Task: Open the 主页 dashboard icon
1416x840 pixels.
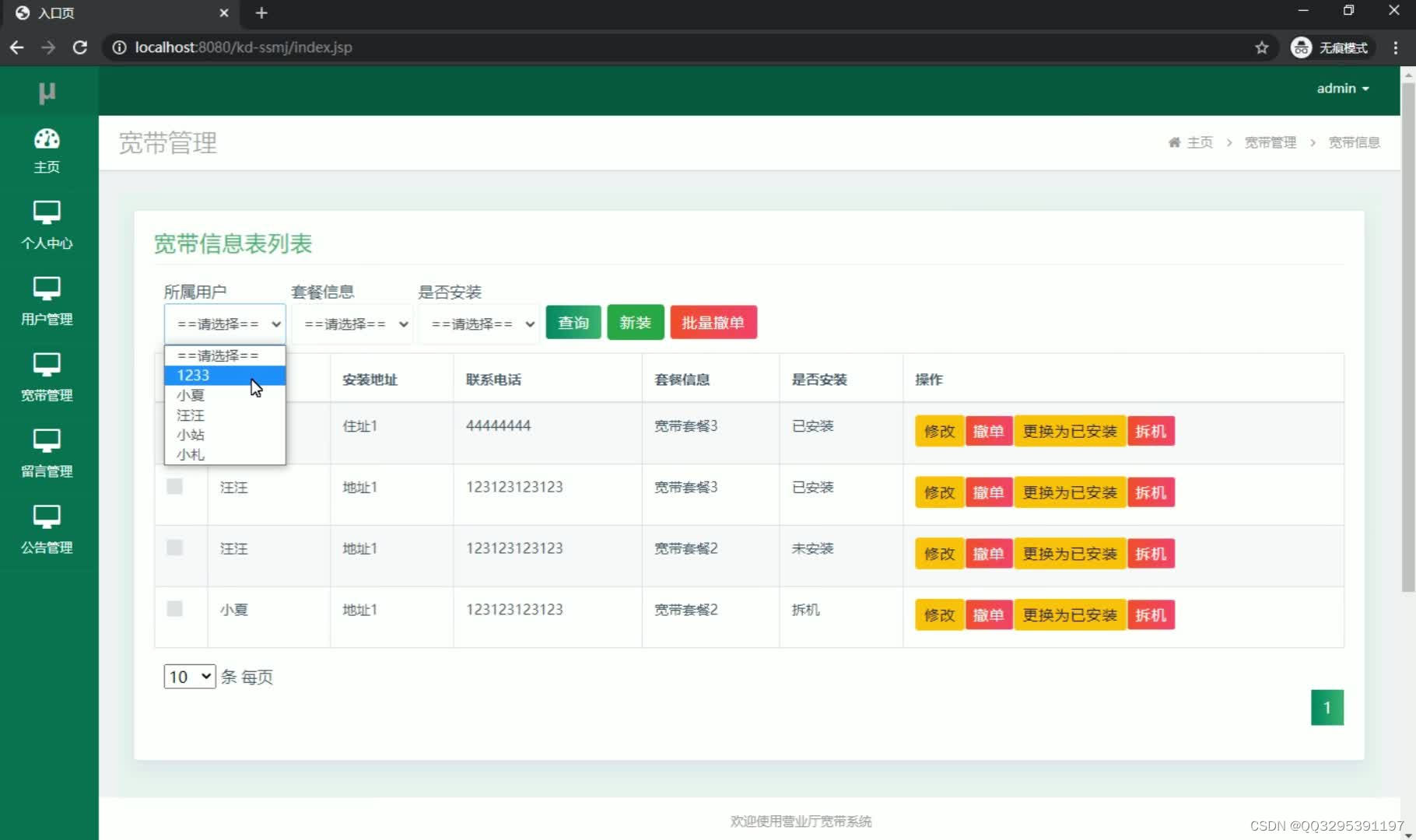Action: point(47,139)
